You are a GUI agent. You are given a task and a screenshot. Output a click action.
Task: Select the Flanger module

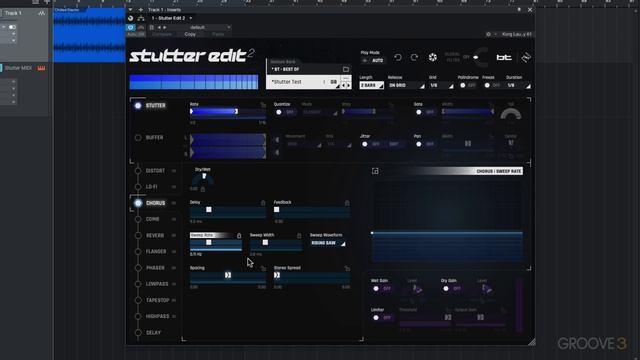point(156,252)
